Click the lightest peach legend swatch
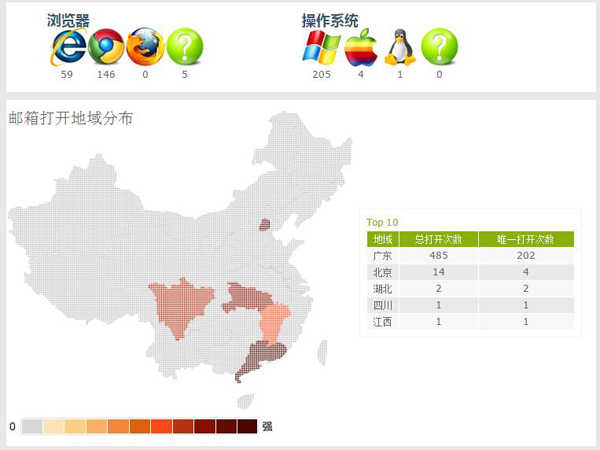This screenshot has height=450, width=600. pos(53,426)
